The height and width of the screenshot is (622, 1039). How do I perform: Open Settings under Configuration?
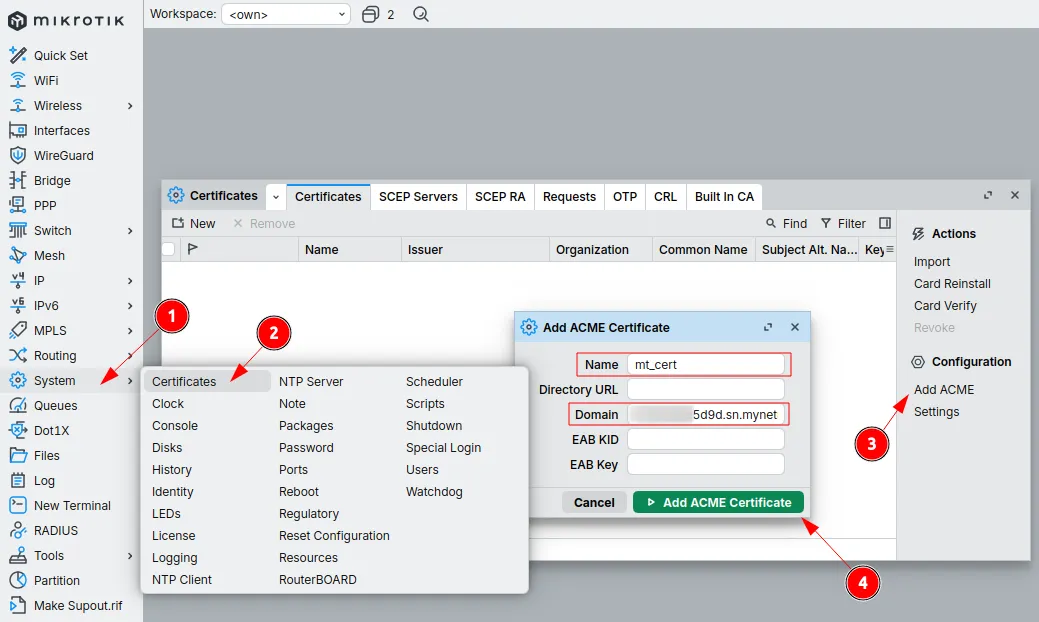[x=936, y=412]
